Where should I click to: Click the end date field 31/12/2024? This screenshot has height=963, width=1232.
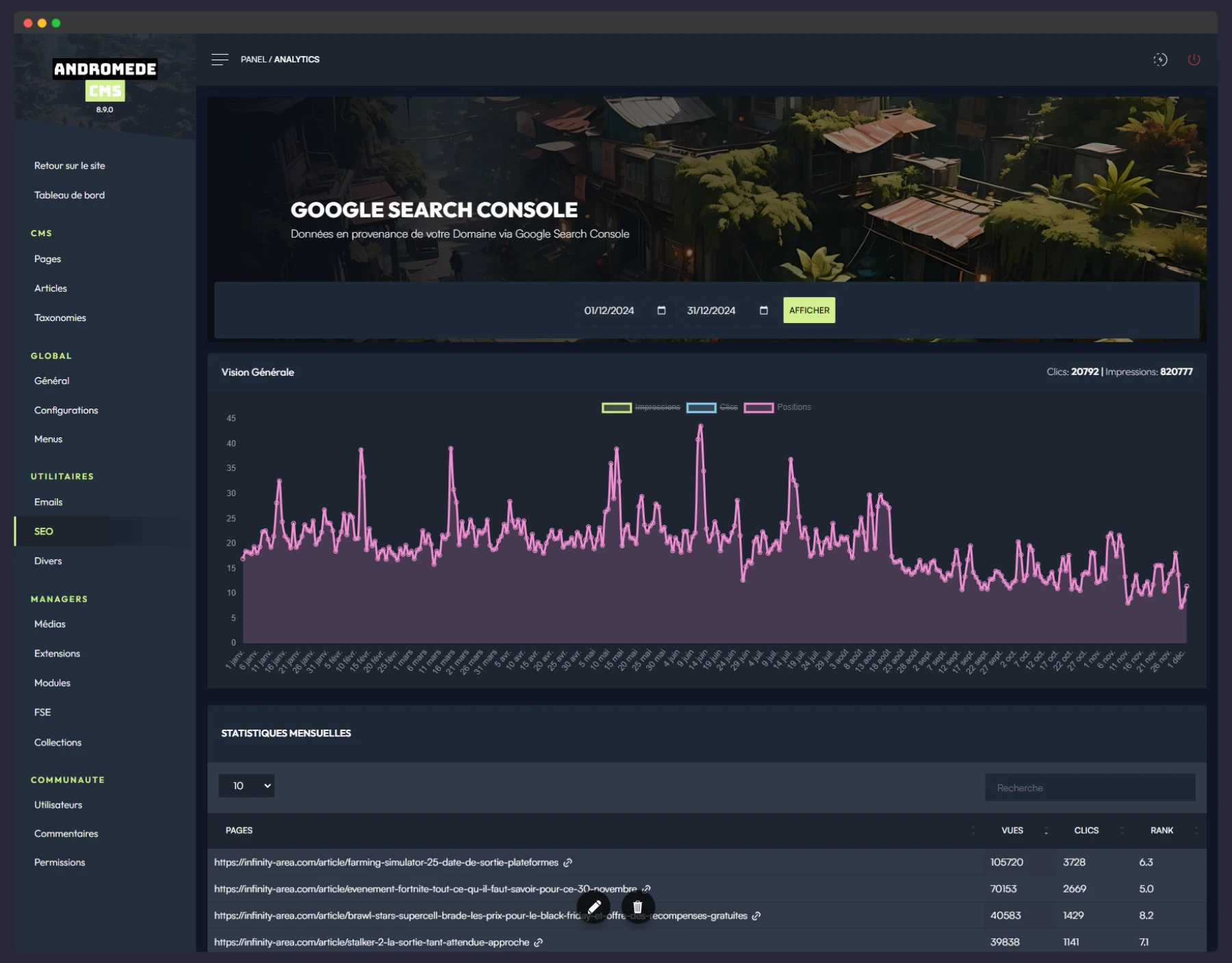[x=727, y=310]
